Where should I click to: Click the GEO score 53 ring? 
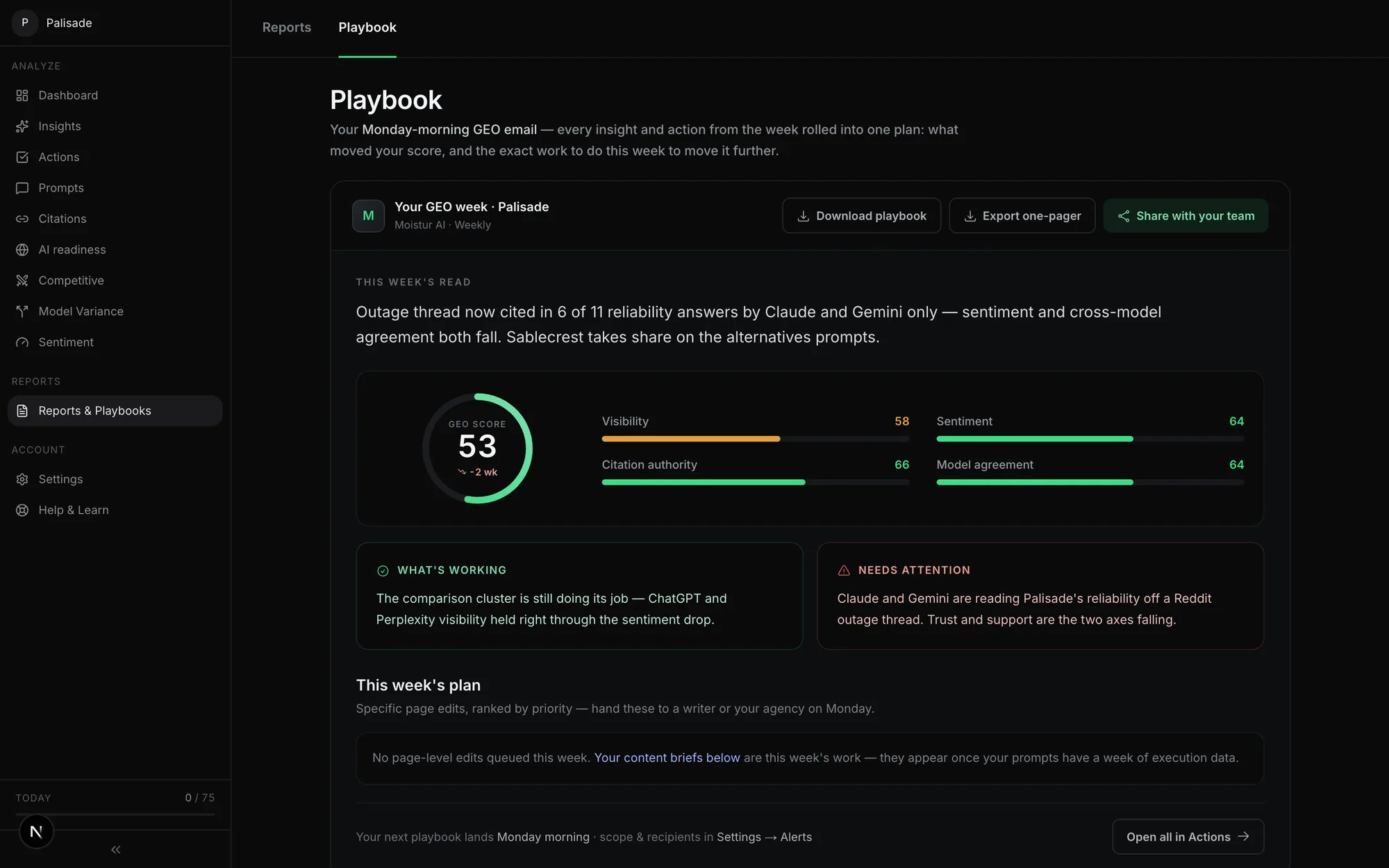point(478,449)
